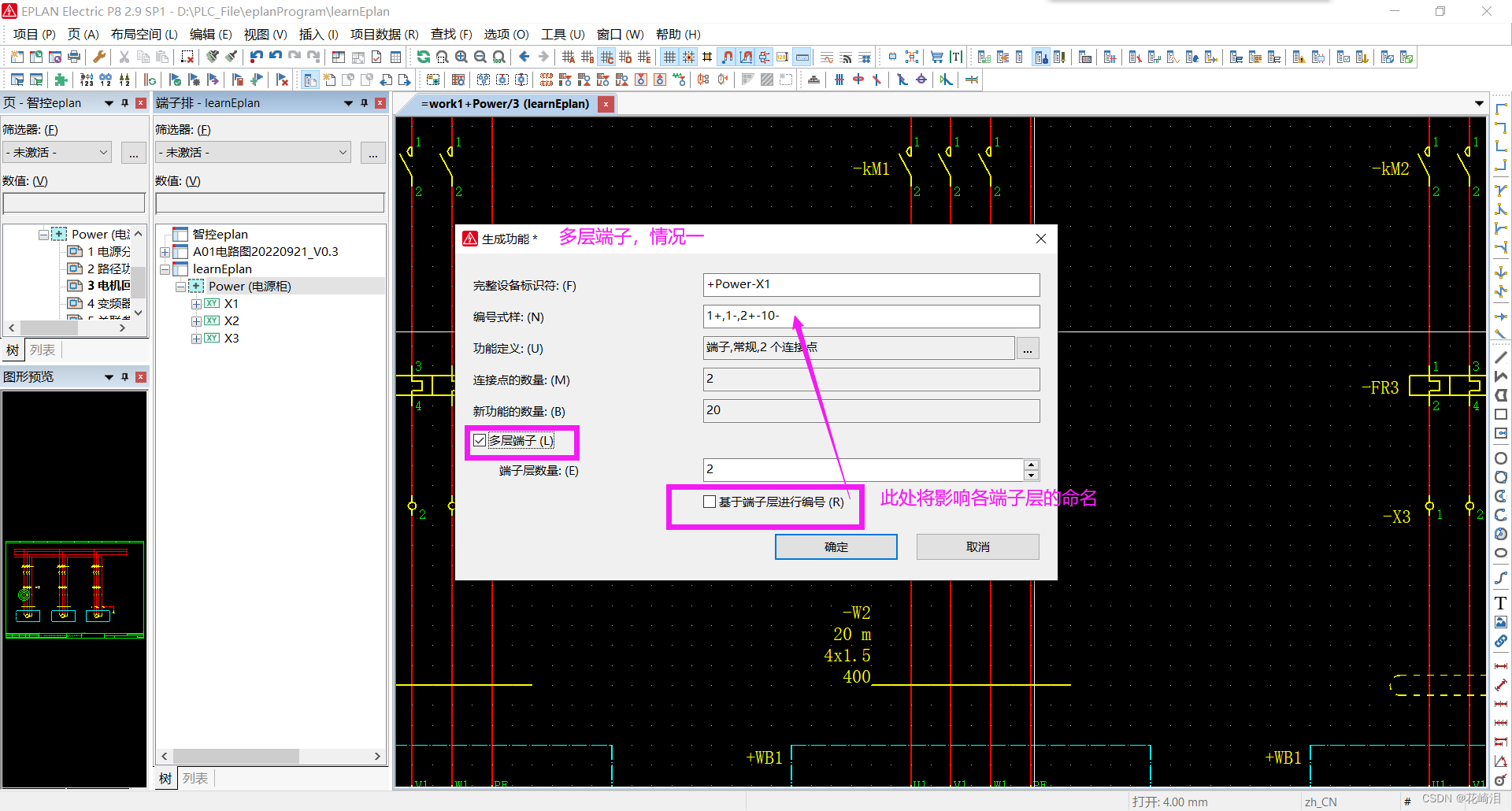
Task: Click the 端子排 panel 数值 input field
Action: click(x=270, y=203)
